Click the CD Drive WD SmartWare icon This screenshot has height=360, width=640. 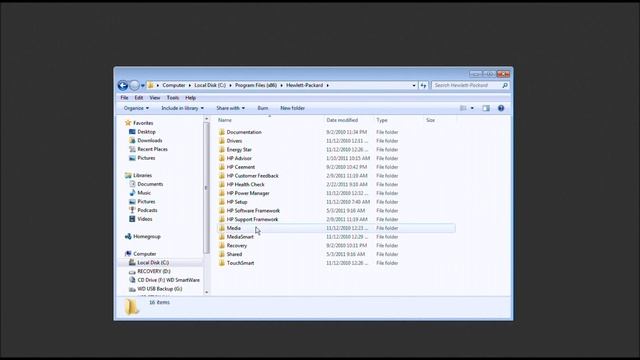[x=132, y=280]
